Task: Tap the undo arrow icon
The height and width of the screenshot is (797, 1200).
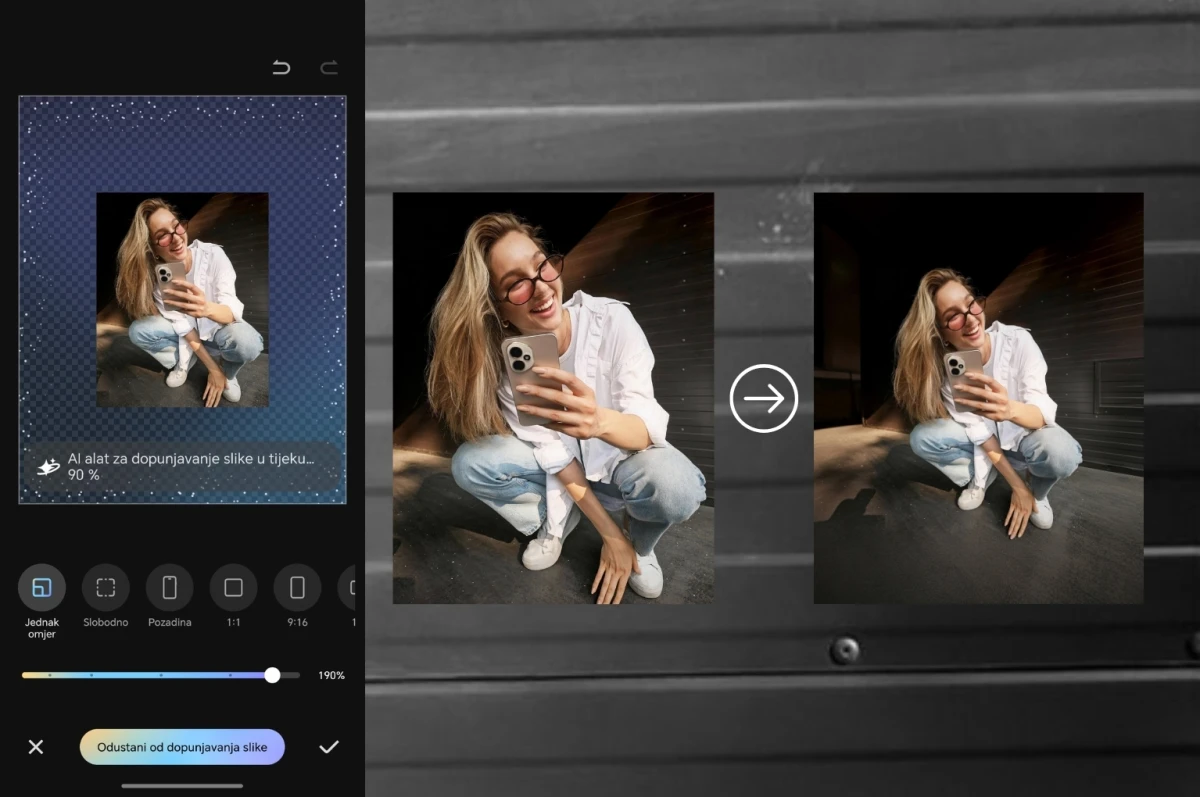Action: coord(281,68)
